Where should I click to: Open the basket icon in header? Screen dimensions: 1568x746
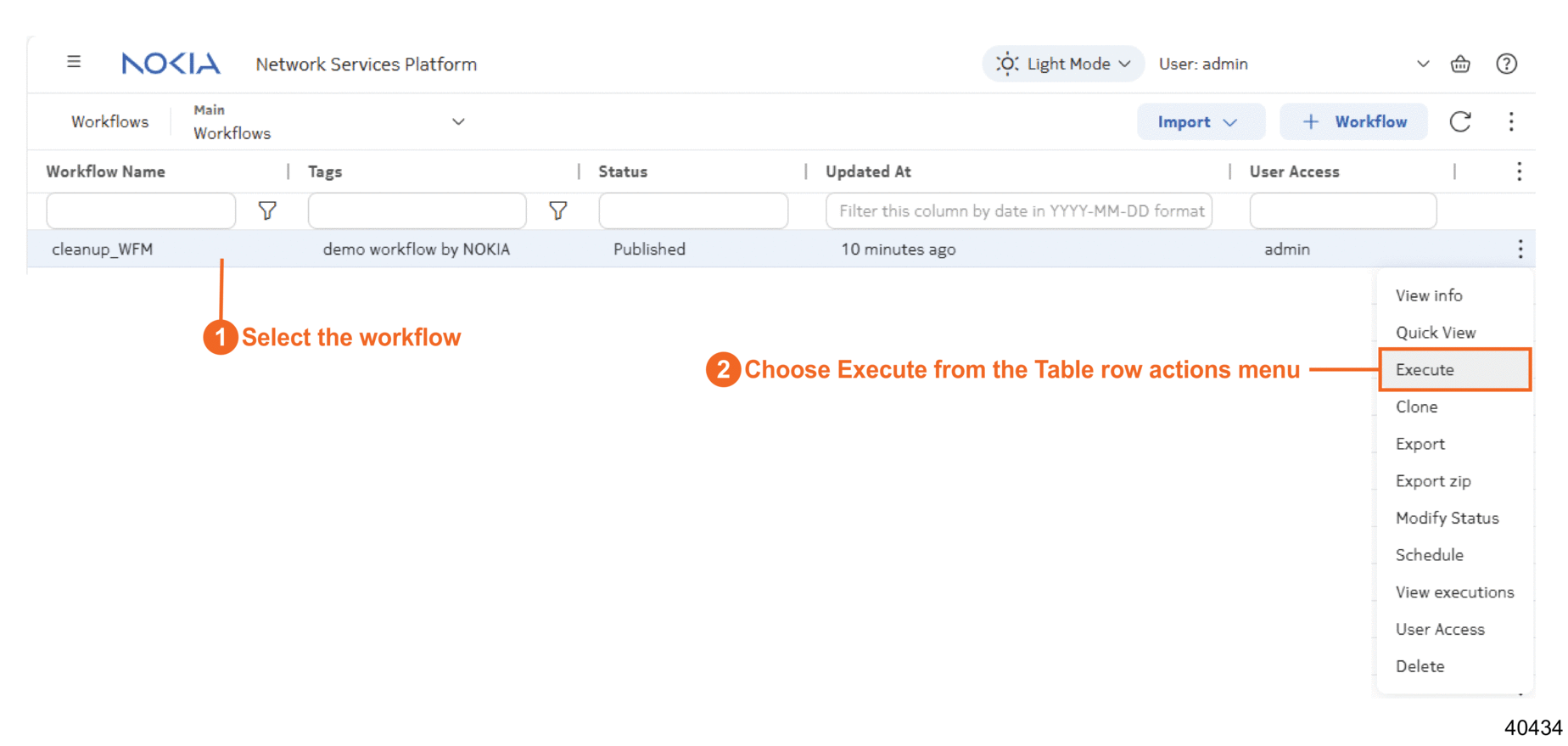[x=1459, y=64]
